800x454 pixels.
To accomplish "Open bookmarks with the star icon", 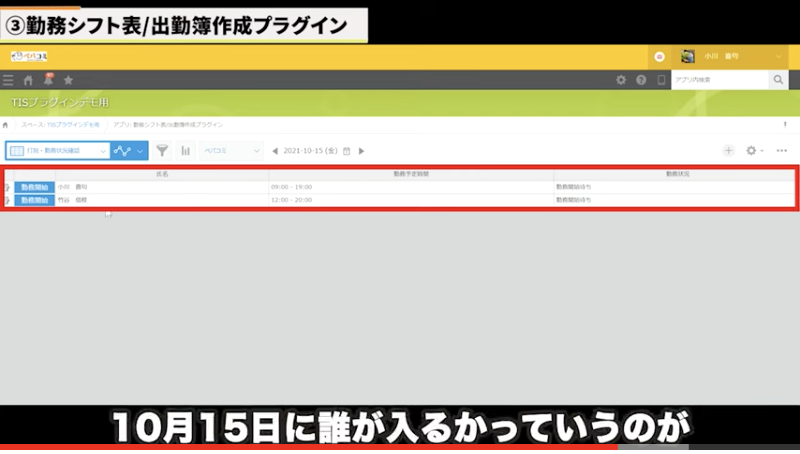I will coord(68,80).
